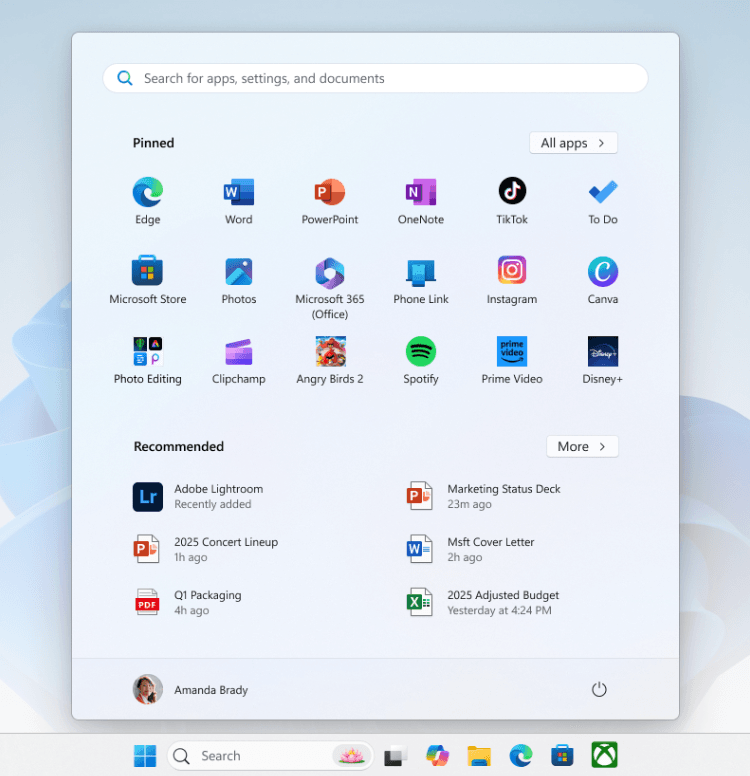Click the power button icon

coord(599,689)
